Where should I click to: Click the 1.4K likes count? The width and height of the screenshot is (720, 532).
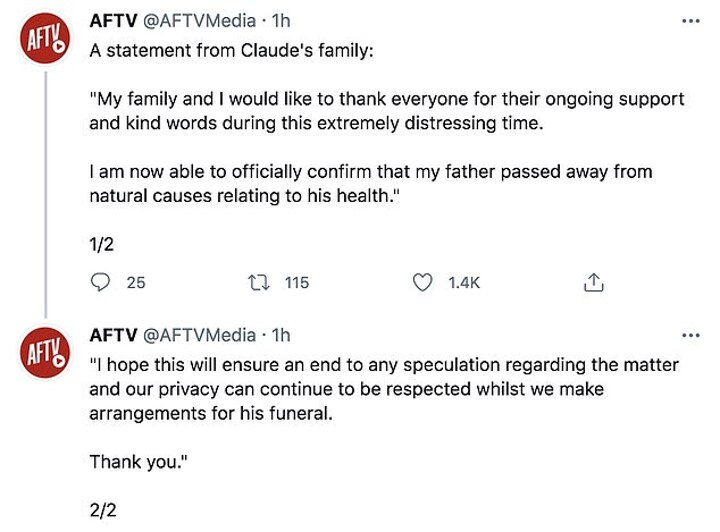click(x=464, y=283)
